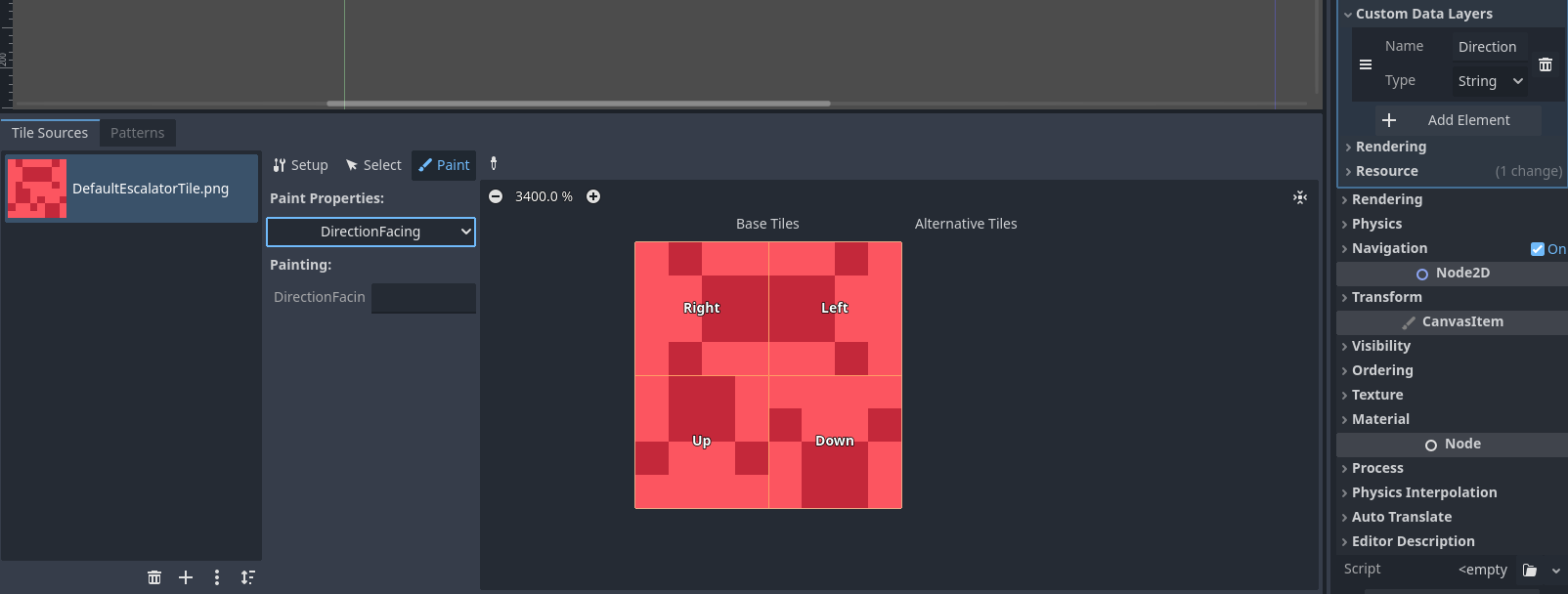Remove the selected tile source
The image size is (1568, 594).
(x=154, y=577)
